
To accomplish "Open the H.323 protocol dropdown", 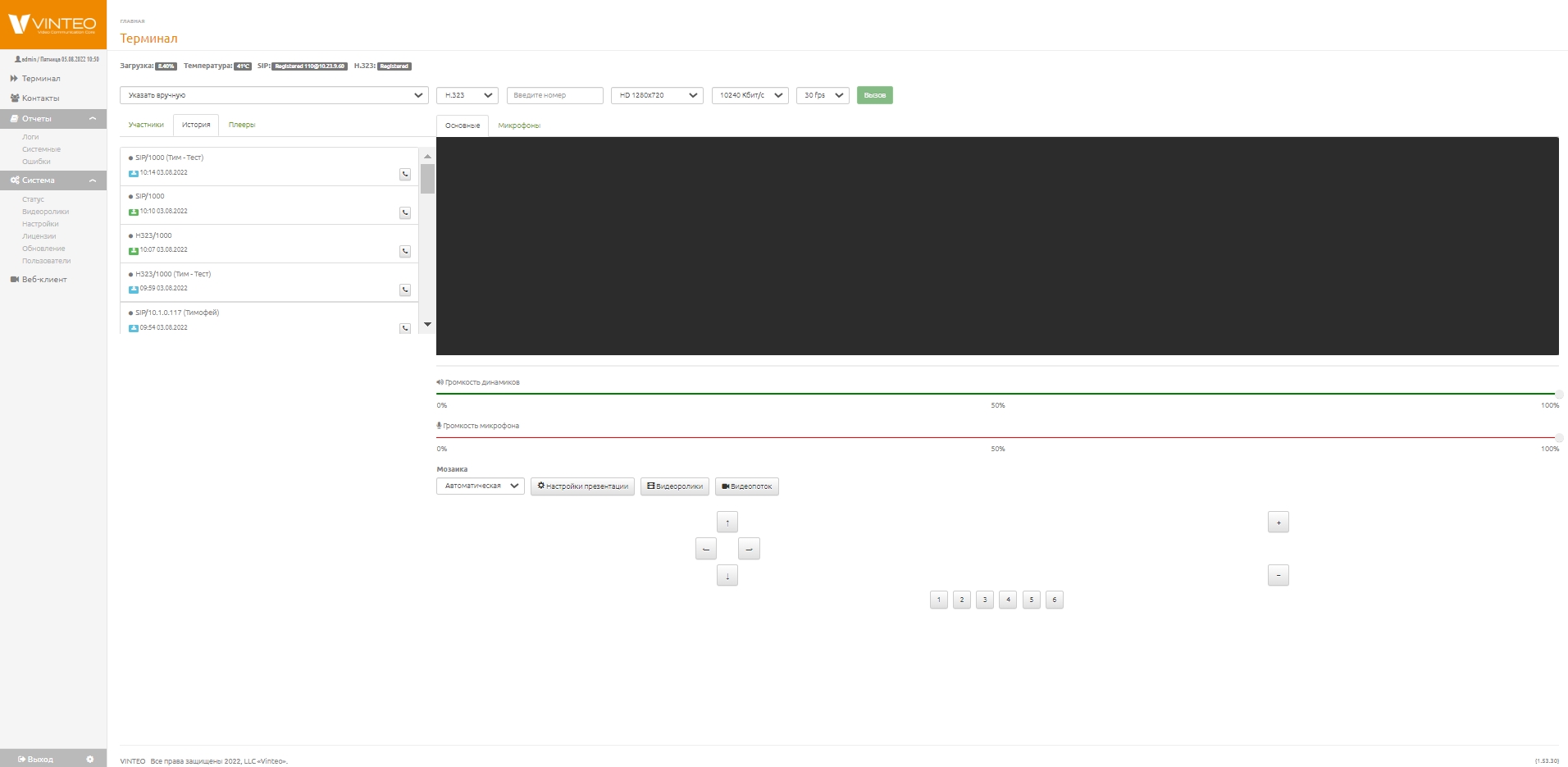I will (467, 95).
